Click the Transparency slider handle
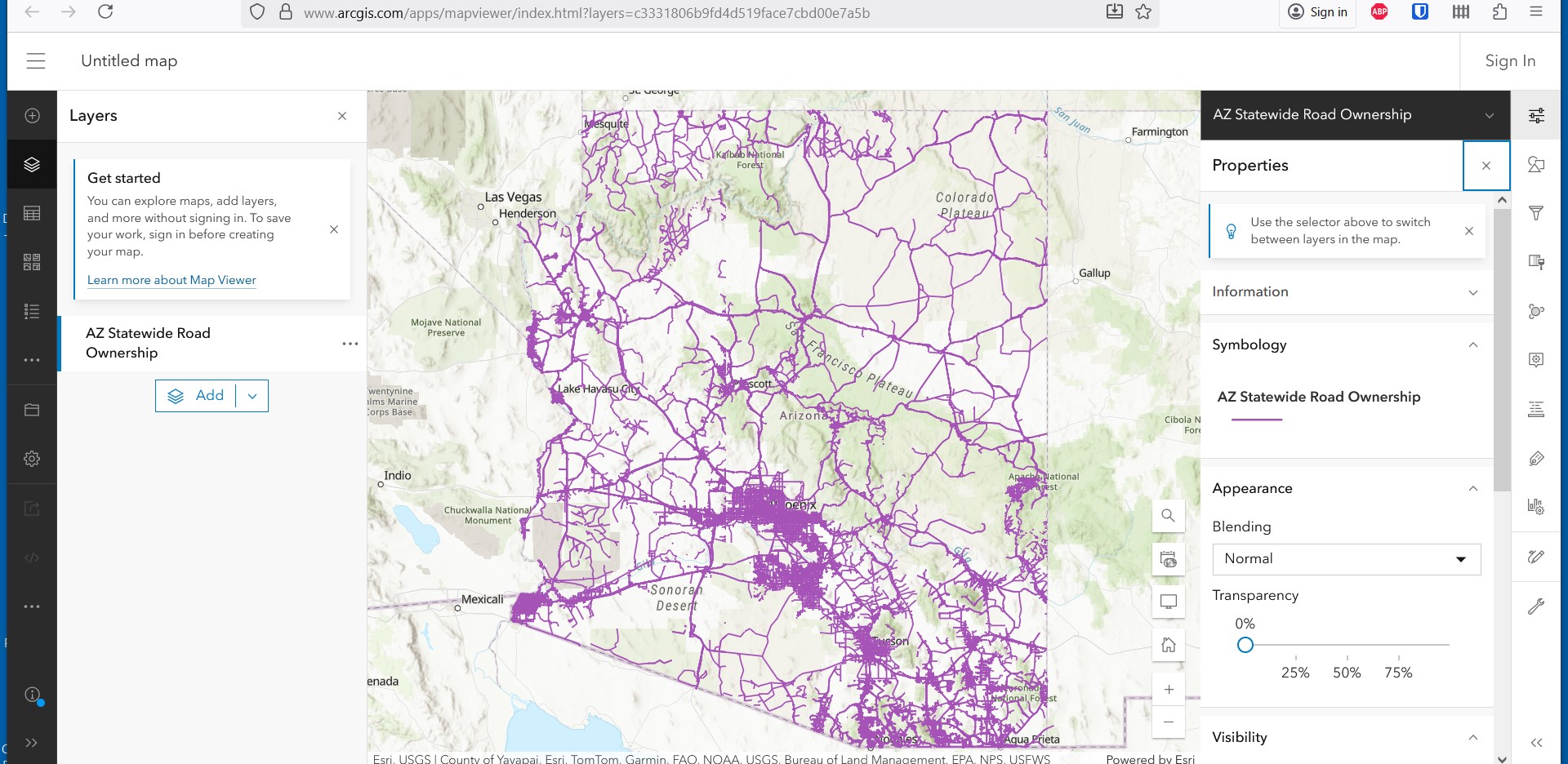Viewport: 1568px width, 764px height. pos(1245,645)
